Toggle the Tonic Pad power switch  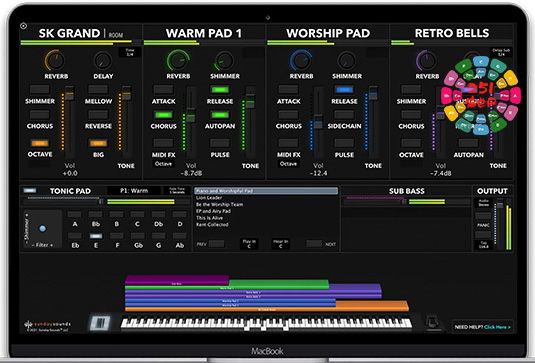click(x=30, y=190)
